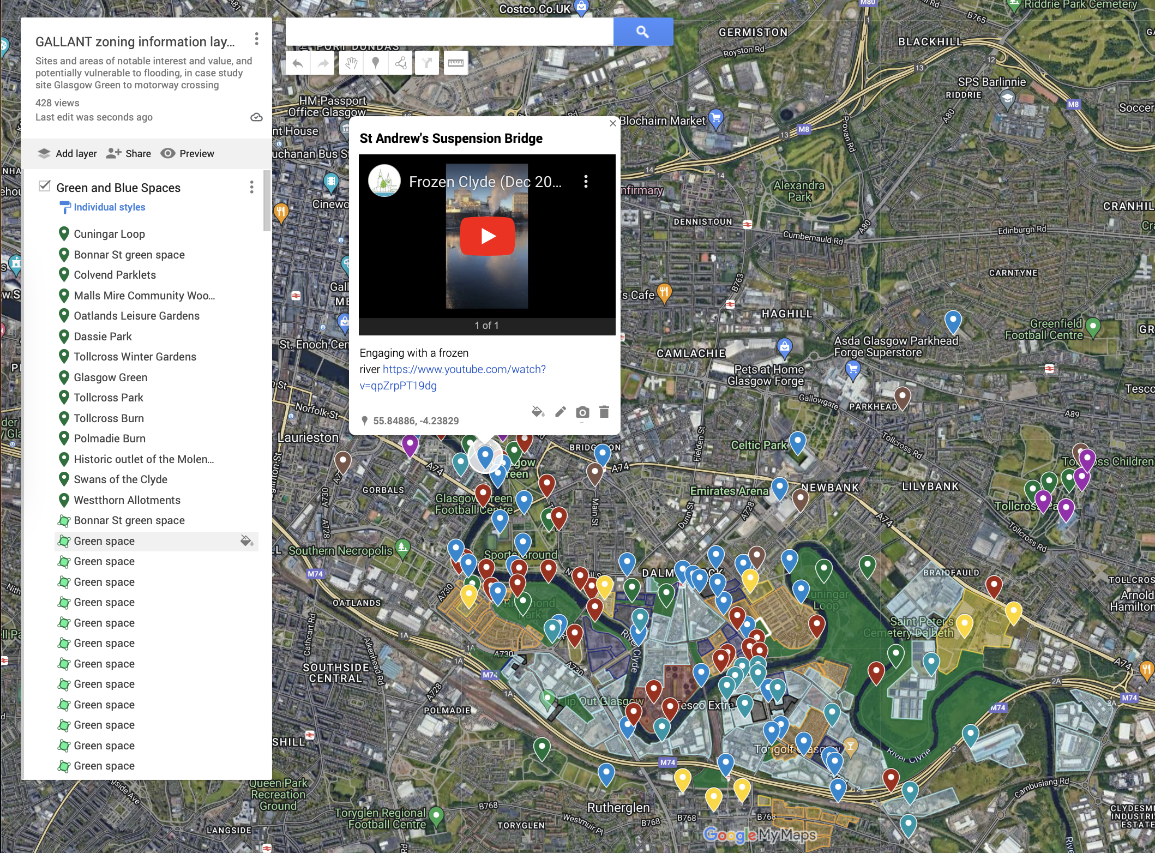Select Historic outlet of the Molen… item

144,459
